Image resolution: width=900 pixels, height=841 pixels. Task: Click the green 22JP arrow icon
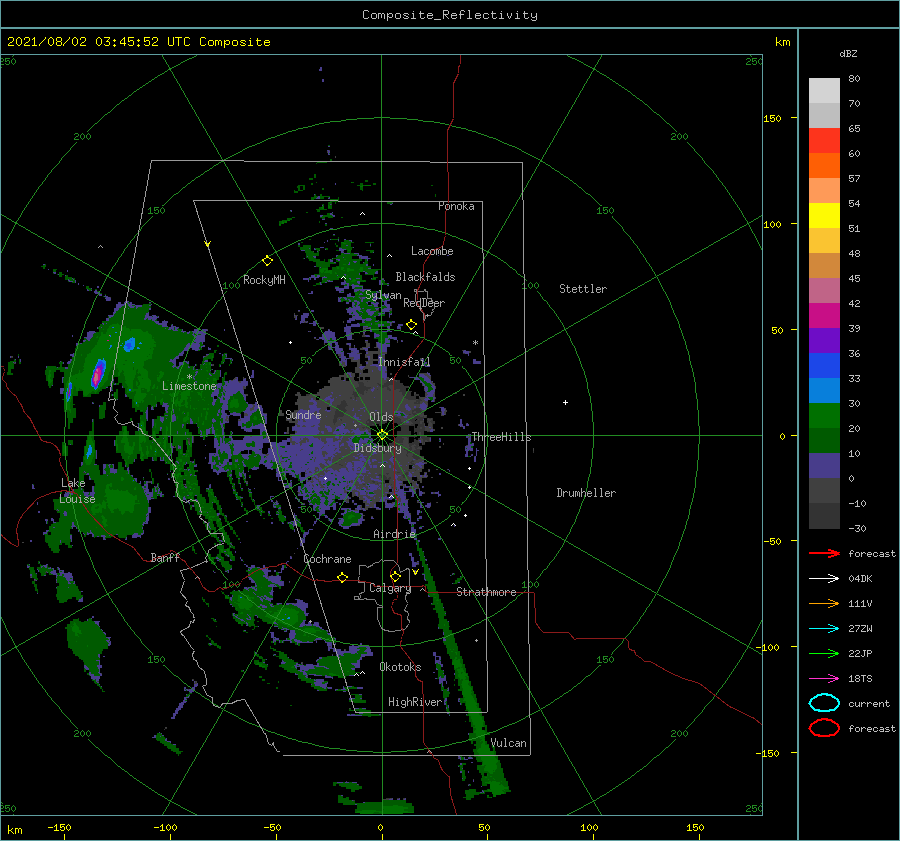pyautogui.click(x=824, y=653)
